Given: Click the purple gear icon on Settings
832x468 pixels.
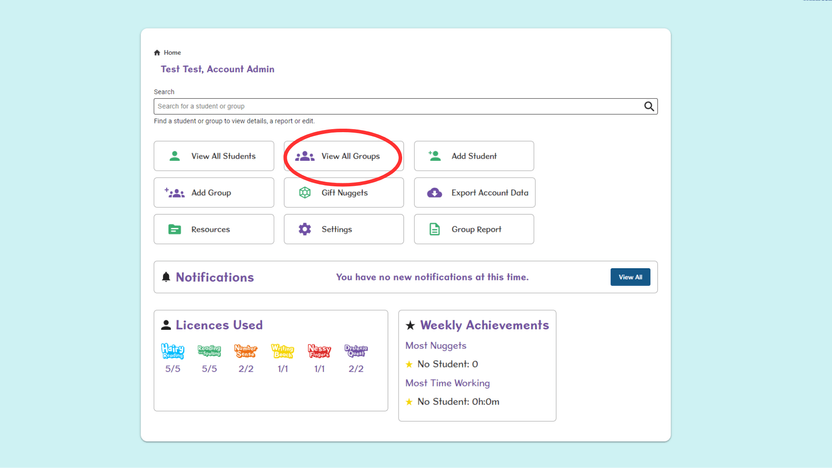Looking at the screenshot, I should (305, 229).
